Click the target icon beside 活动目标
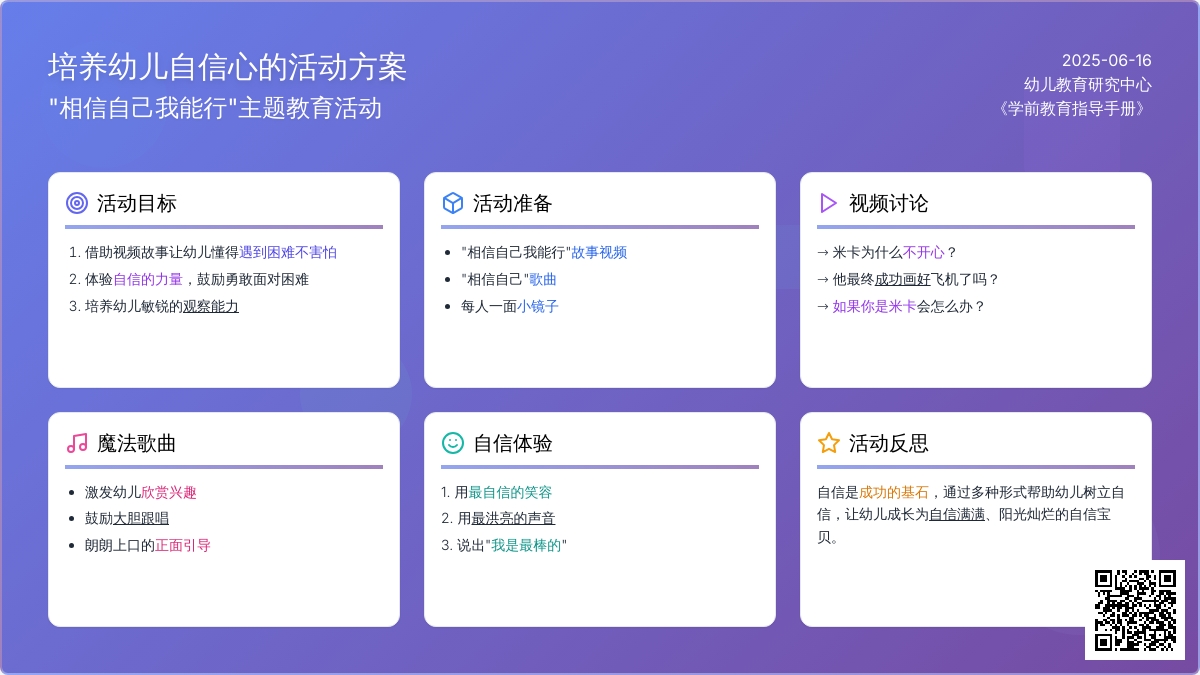 coord(77,203)
